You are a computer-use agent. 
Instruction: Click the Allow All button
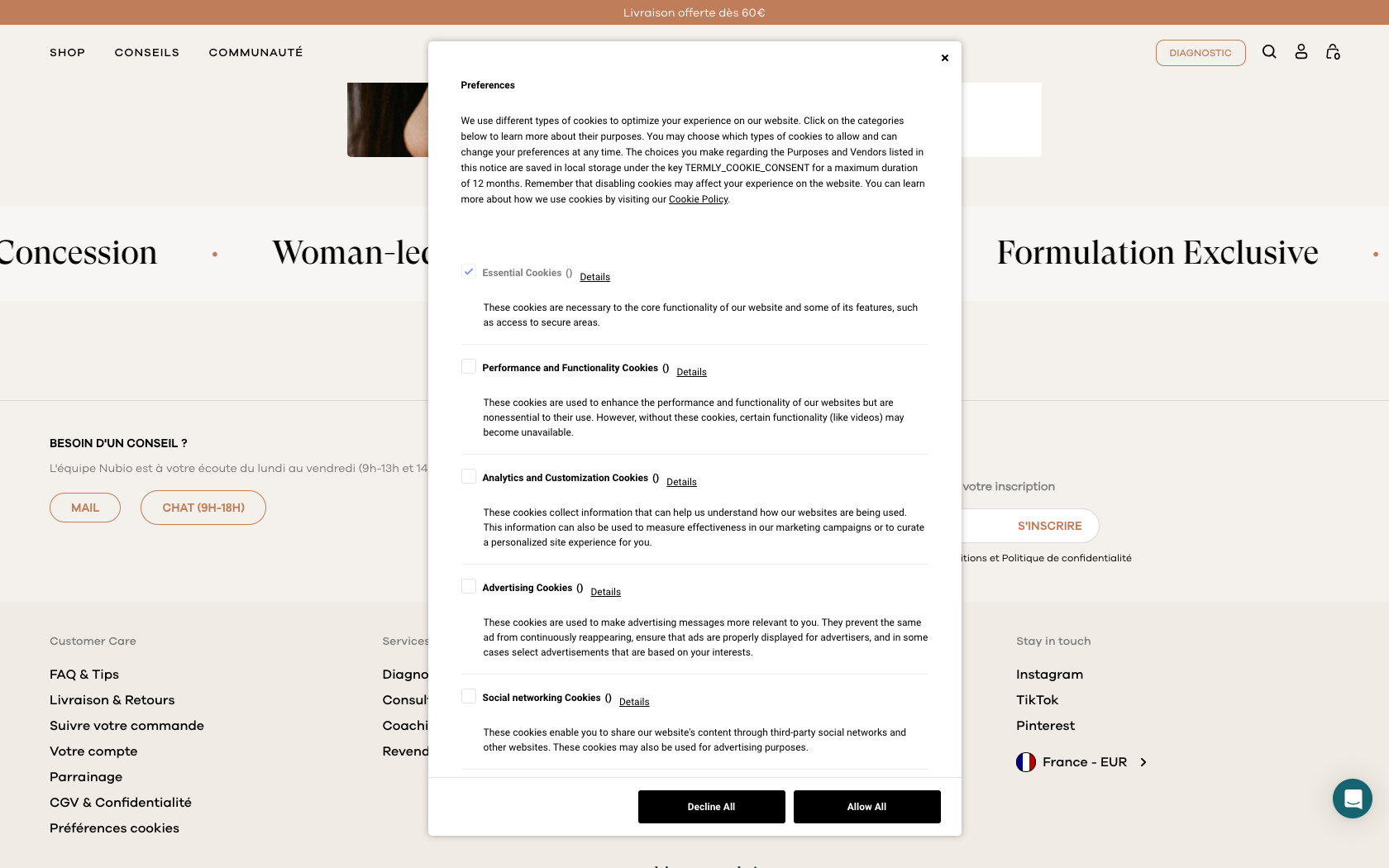pyautogui.click(x=866, y=806)
